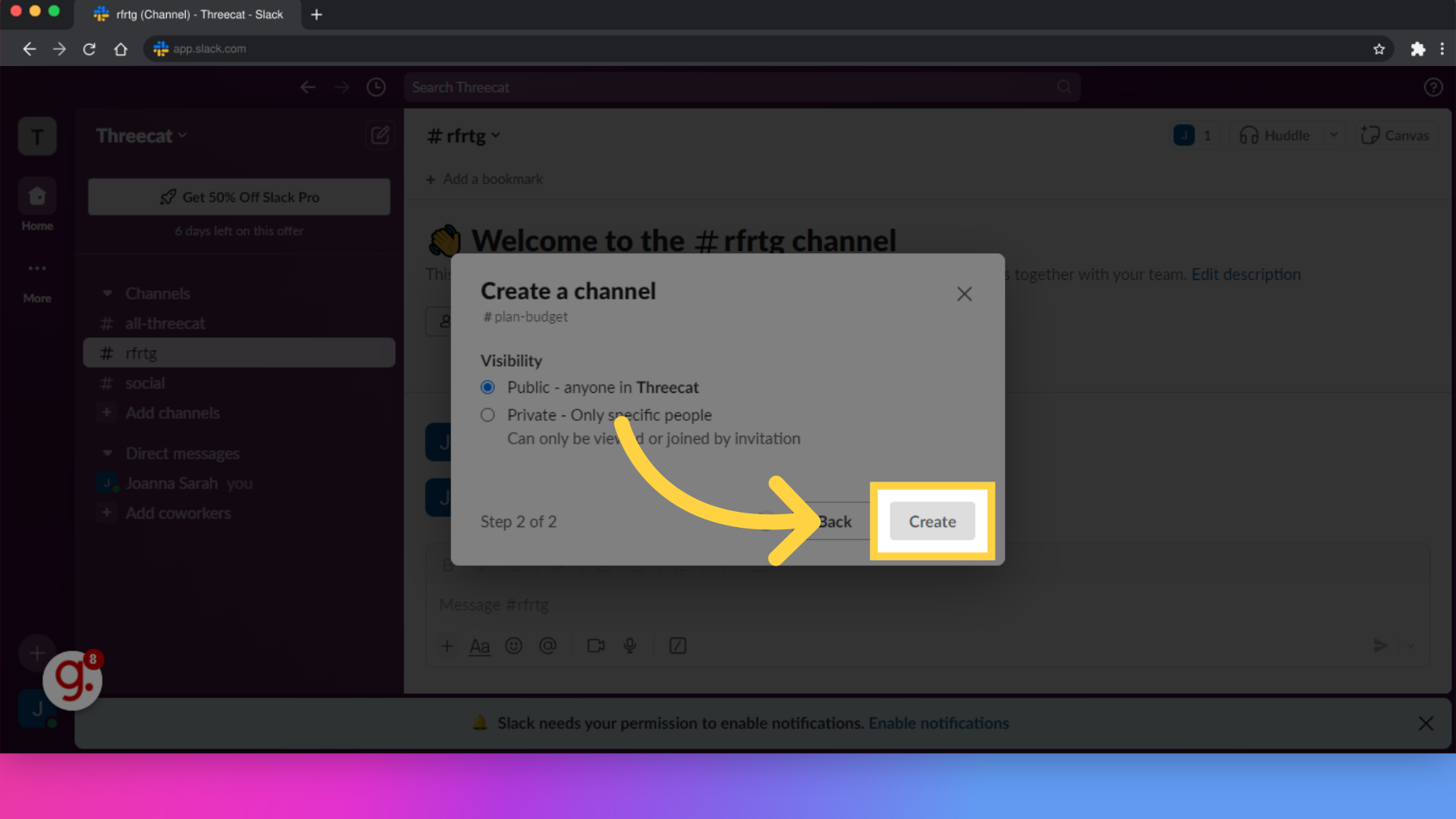
Task: Send the message with arrow icon
Action: [1381, 646]
